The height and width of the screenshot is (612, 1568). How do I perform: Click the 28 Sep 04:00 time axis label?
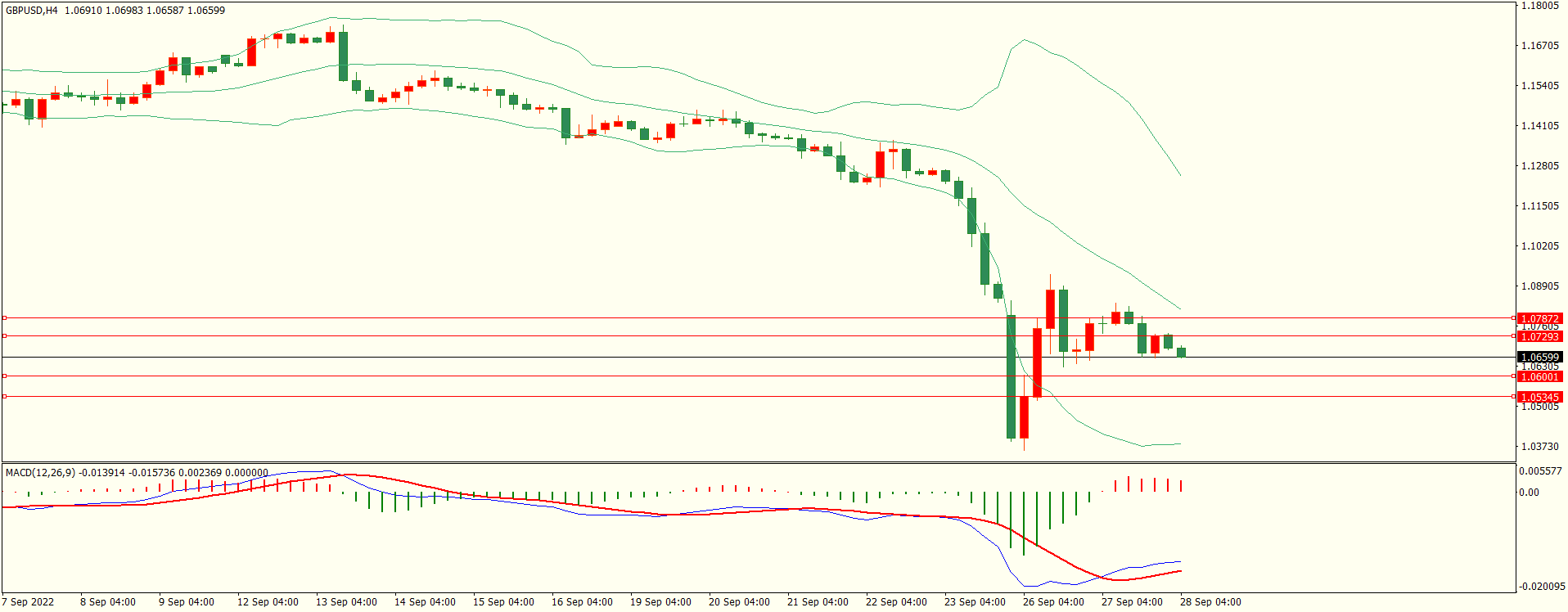tap(1210, 601)
